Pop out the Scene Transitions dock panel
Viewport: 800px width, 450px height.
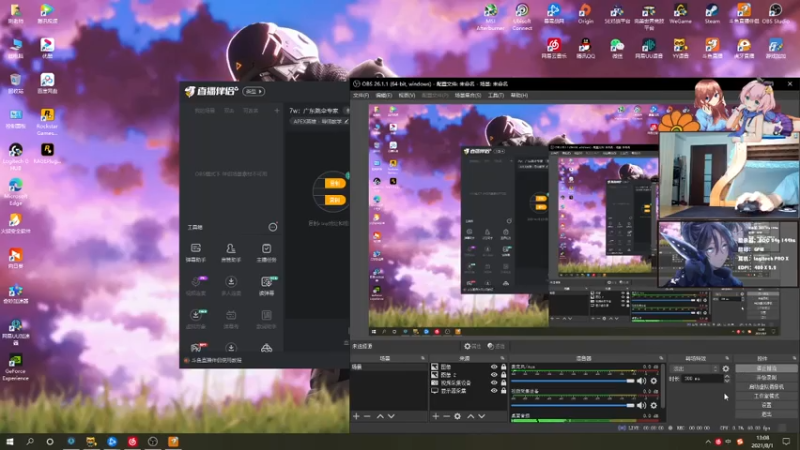pyautogui.click(x=728, y=358)
